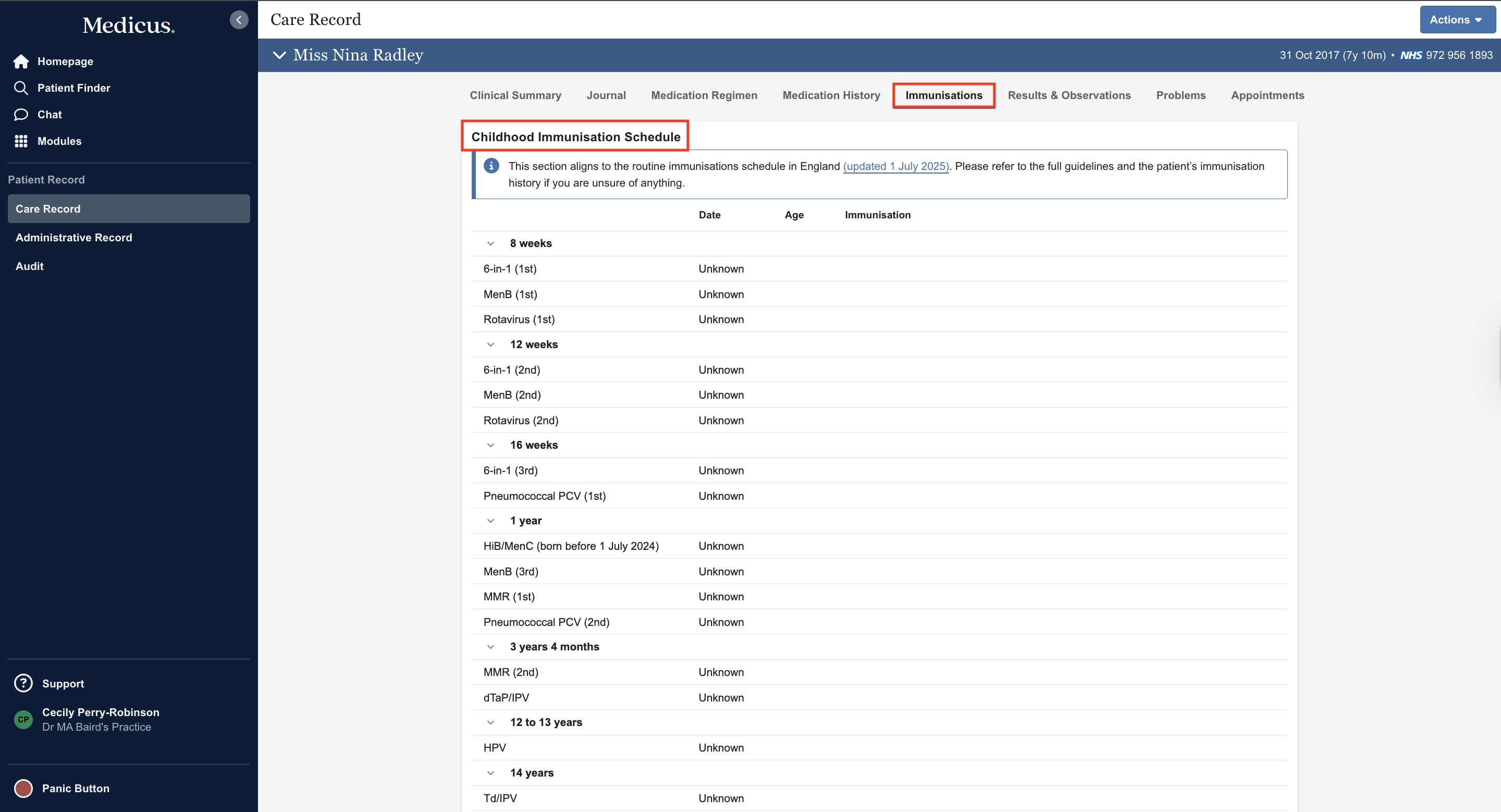The height and width of the screenshot is (812, 1501).
Task: Click the Support question mark icon
Action: point(23,683)
